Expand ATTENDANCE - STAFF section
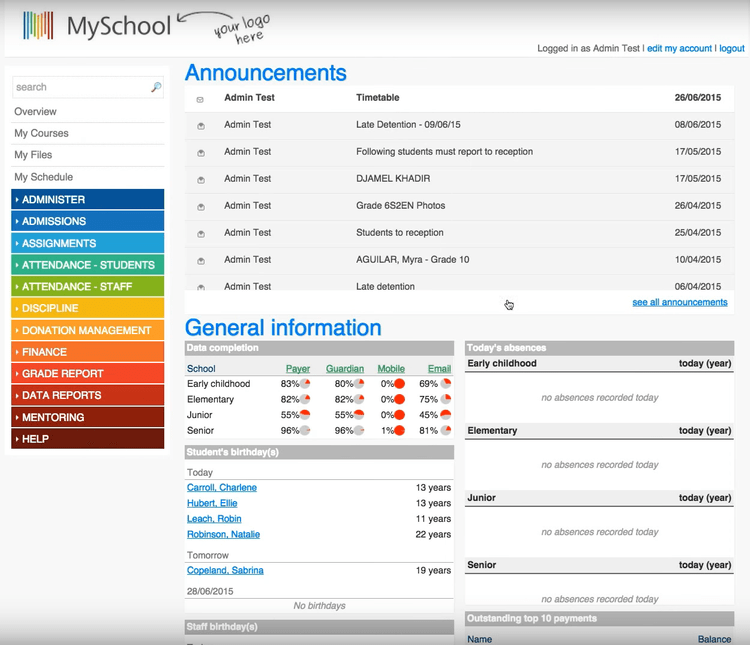 [x=88, y=286]
